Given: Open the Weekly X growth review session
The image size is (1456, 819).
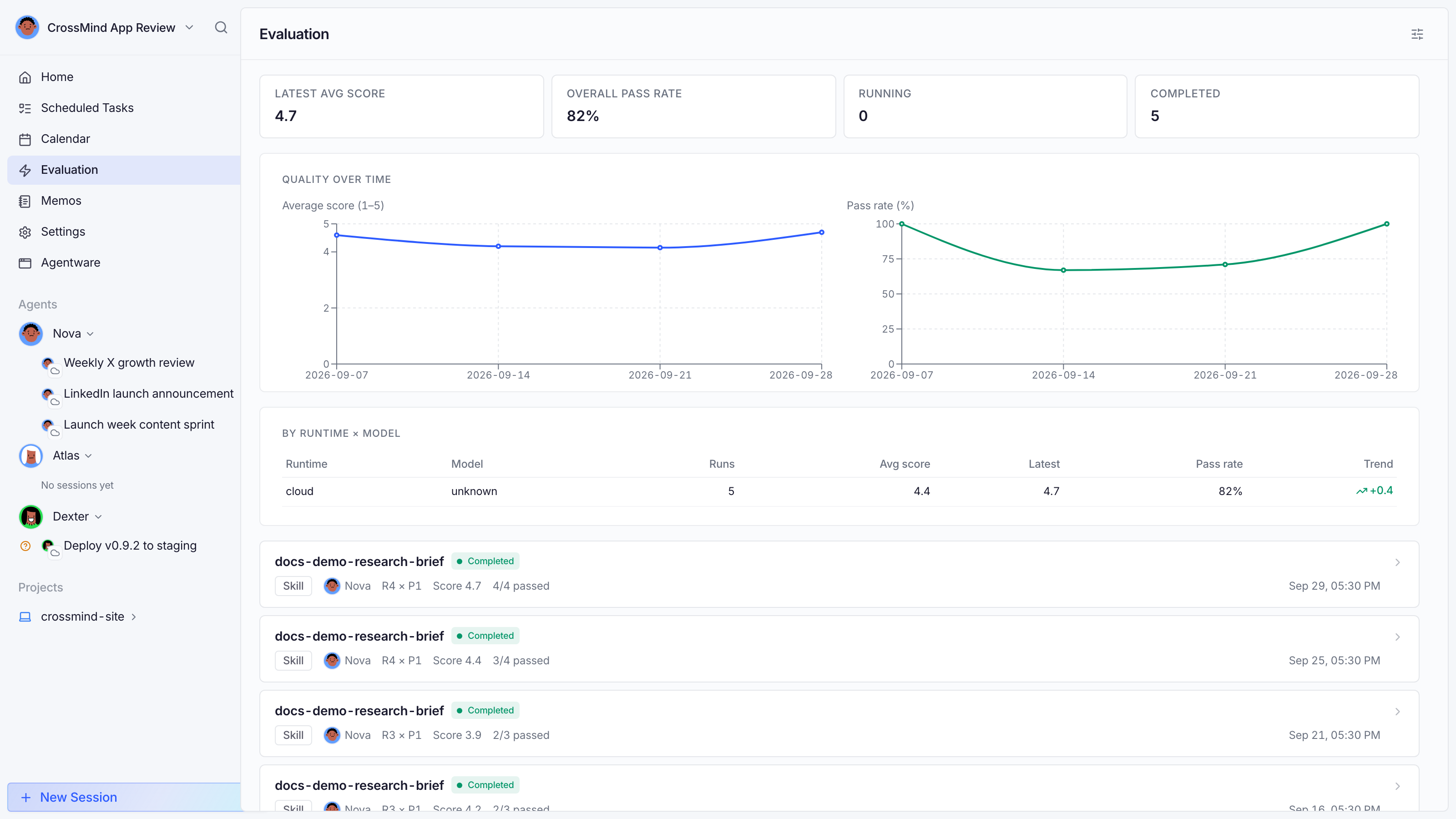Looking at the screenshot, I should 129,363.
